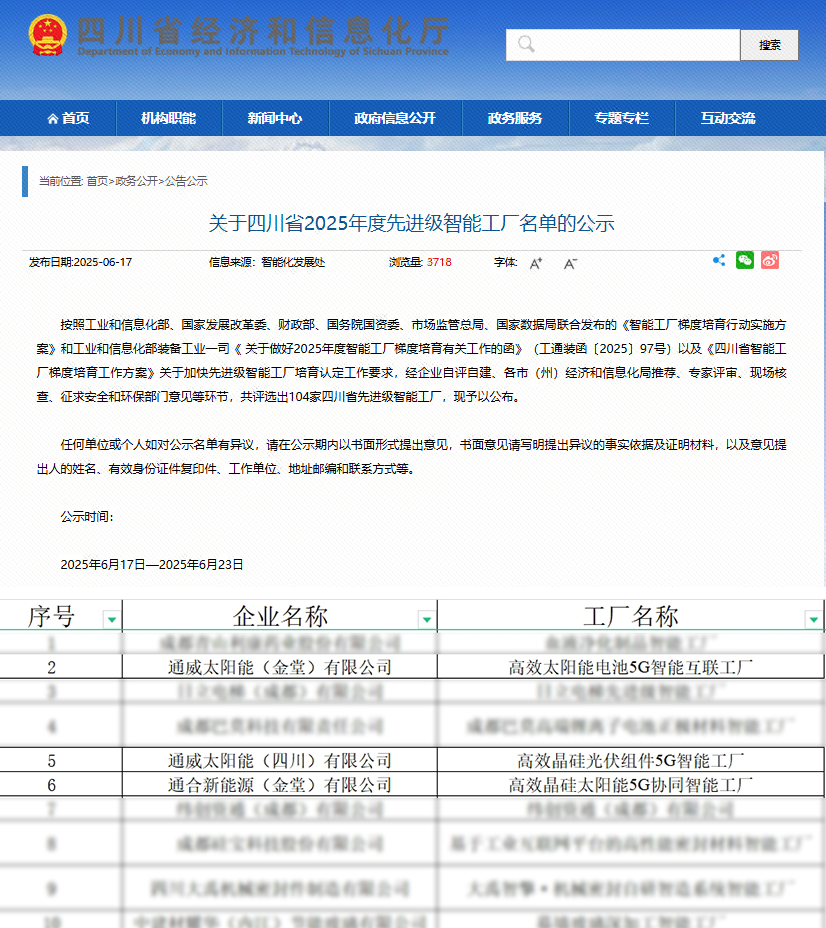Viewport: 826px width, 928px height.
Task: Increase font size with the A+ icon
Action: coord(535,261)
